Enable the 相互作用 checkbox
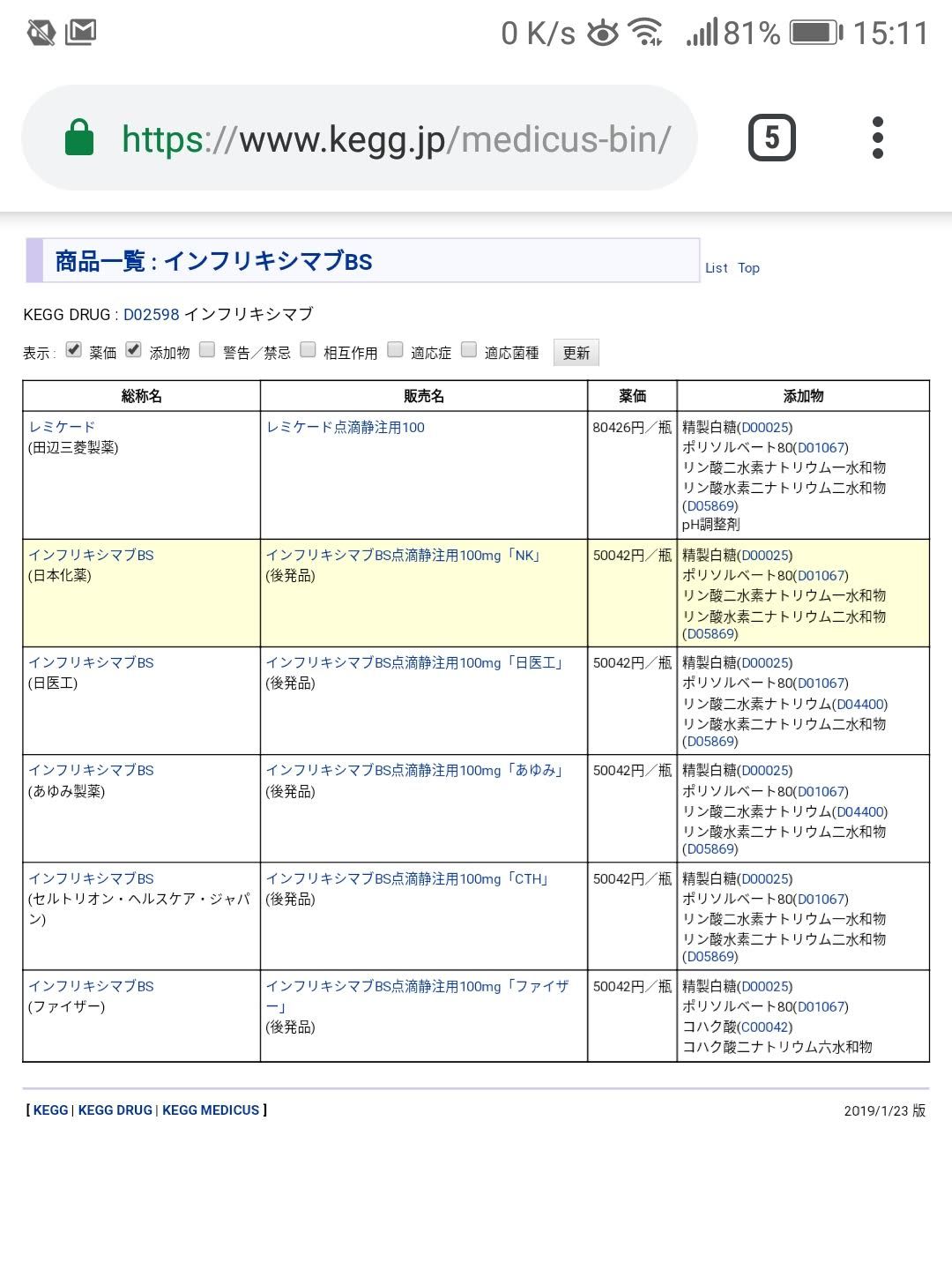The height and width of the screenshot is (1270, 952). point(308,350)
